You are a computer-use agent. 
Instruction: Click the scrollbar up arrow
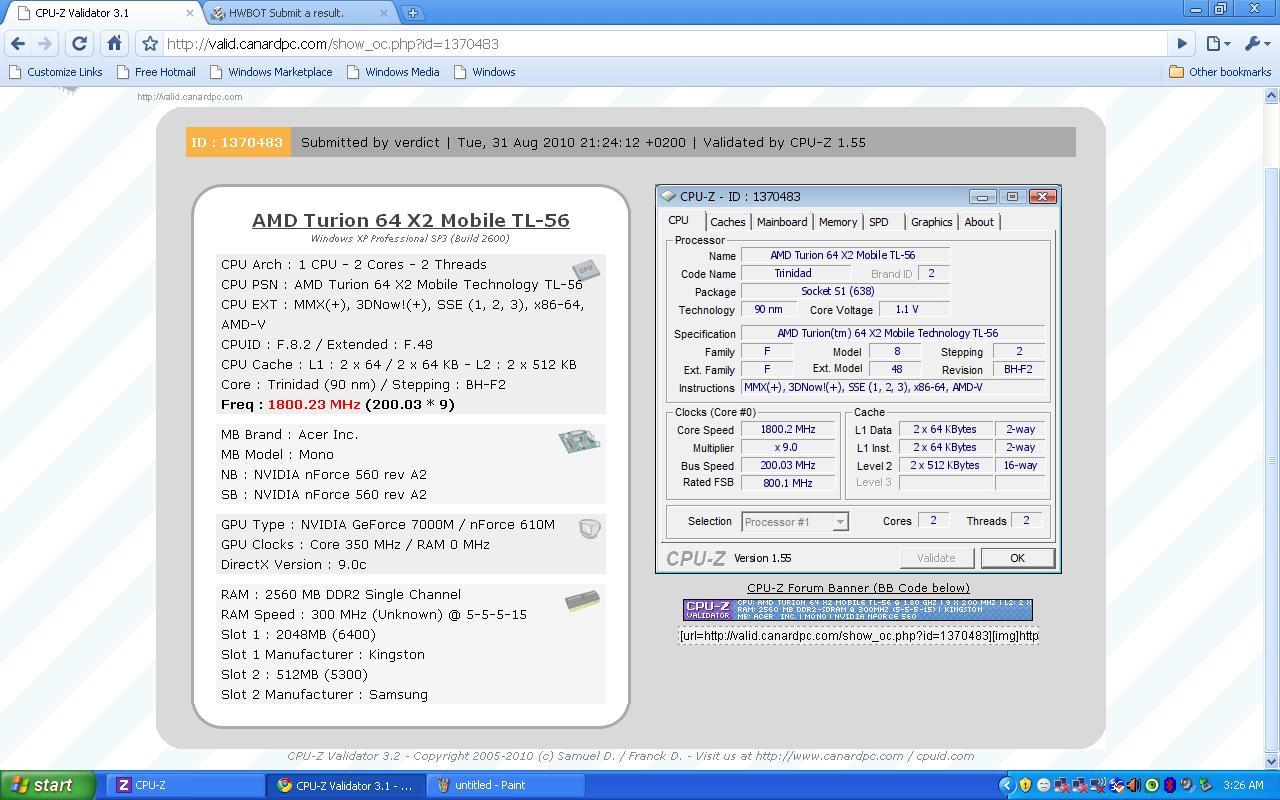tap(1271, 96)
